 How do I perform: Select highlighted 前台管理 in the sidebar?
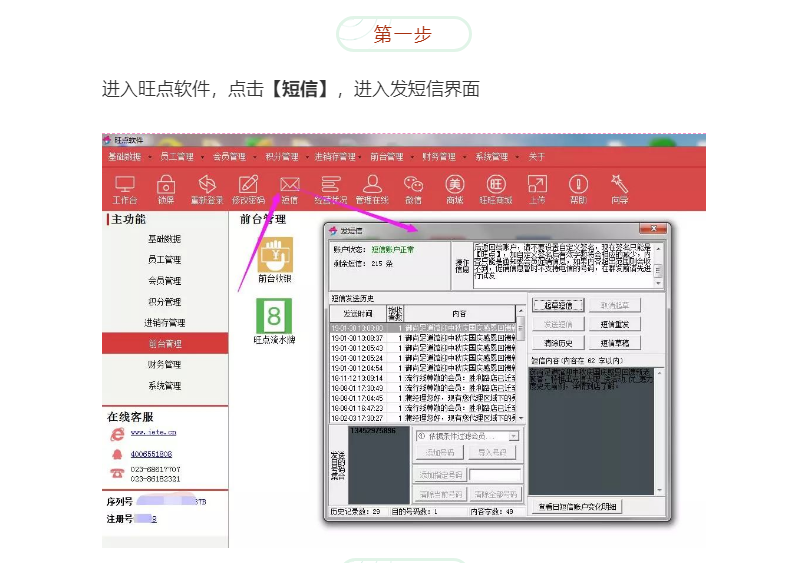pos(165,343)
